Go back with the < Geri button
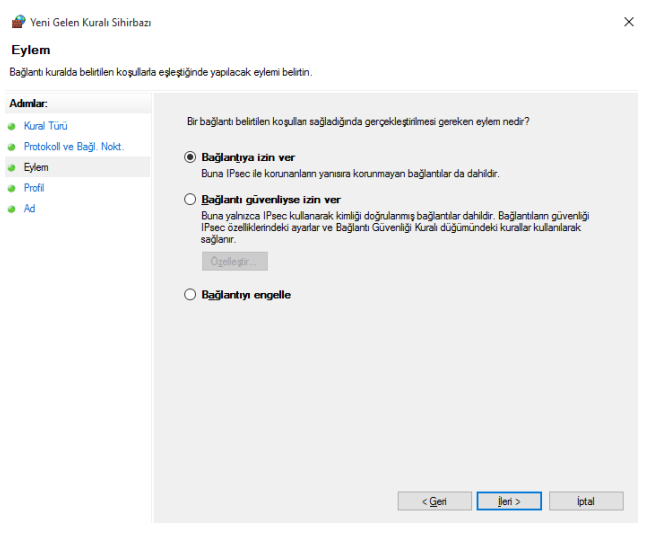Image resolution: width=662 pixels, height=534 pixels. (434, 501)
